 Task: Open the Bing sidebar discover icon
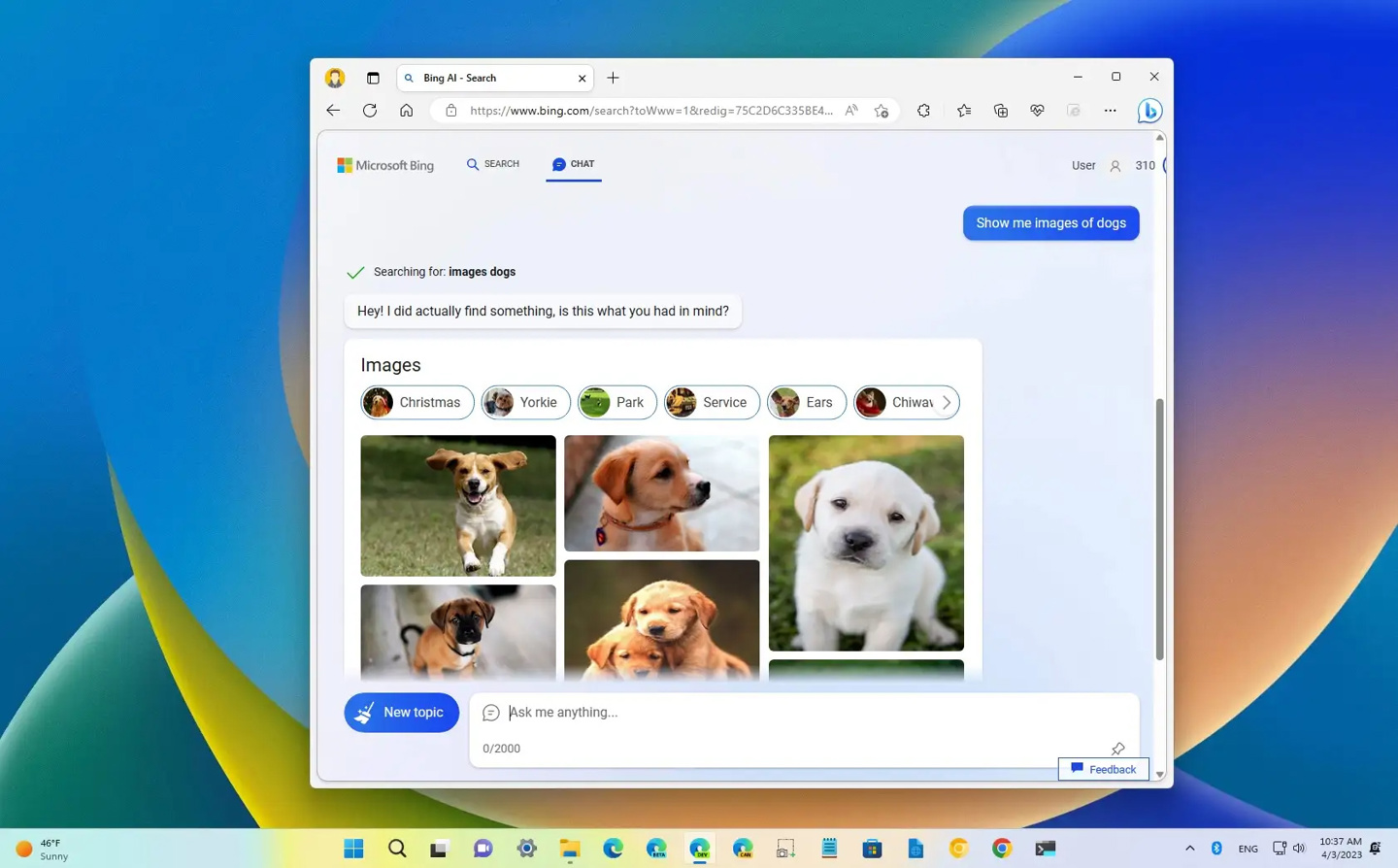coord(1149,111)
